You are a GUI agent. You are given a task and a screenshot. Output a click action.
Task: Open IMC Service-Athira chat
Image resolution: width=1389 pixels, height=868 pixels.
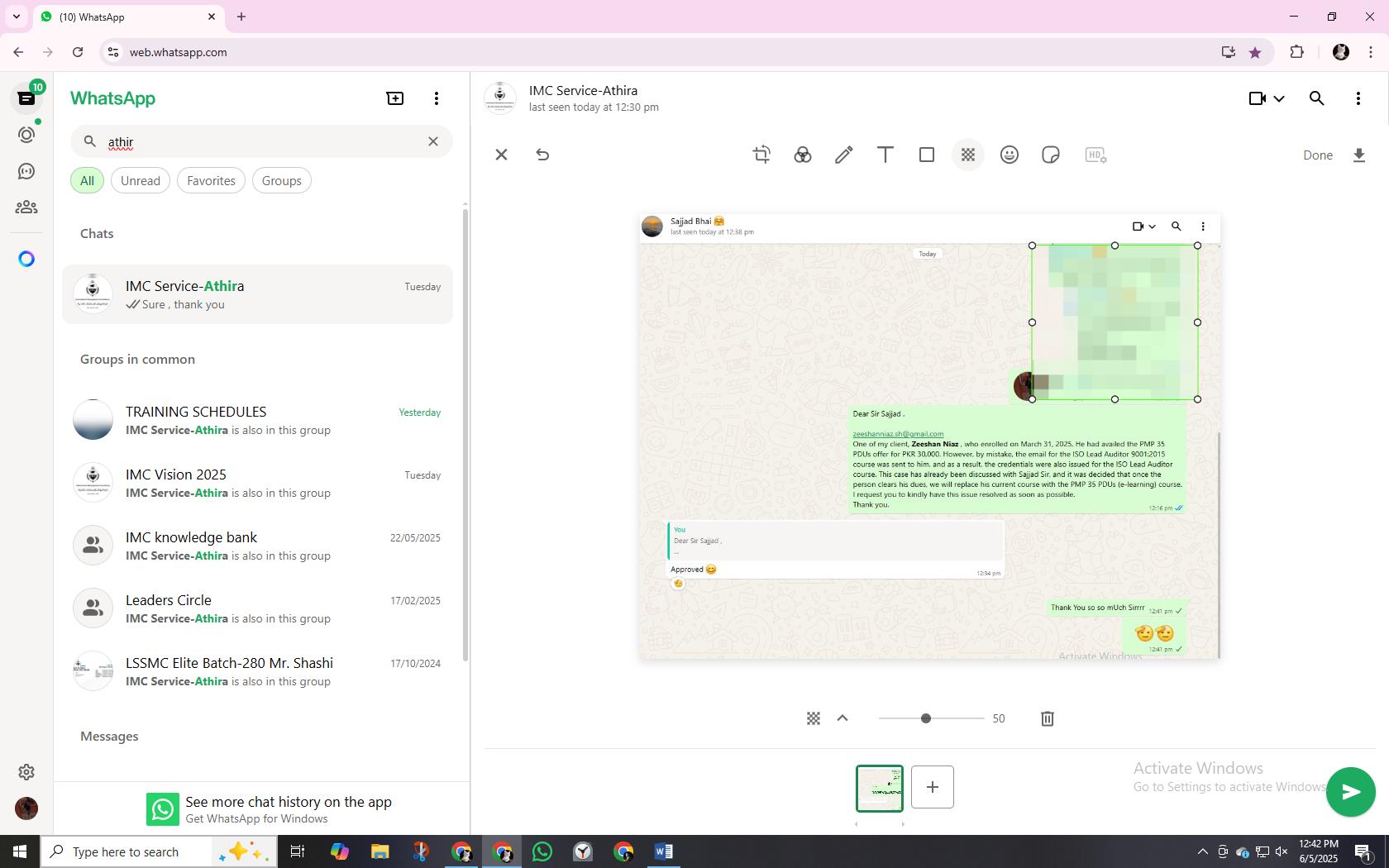[x=258, y=294]
